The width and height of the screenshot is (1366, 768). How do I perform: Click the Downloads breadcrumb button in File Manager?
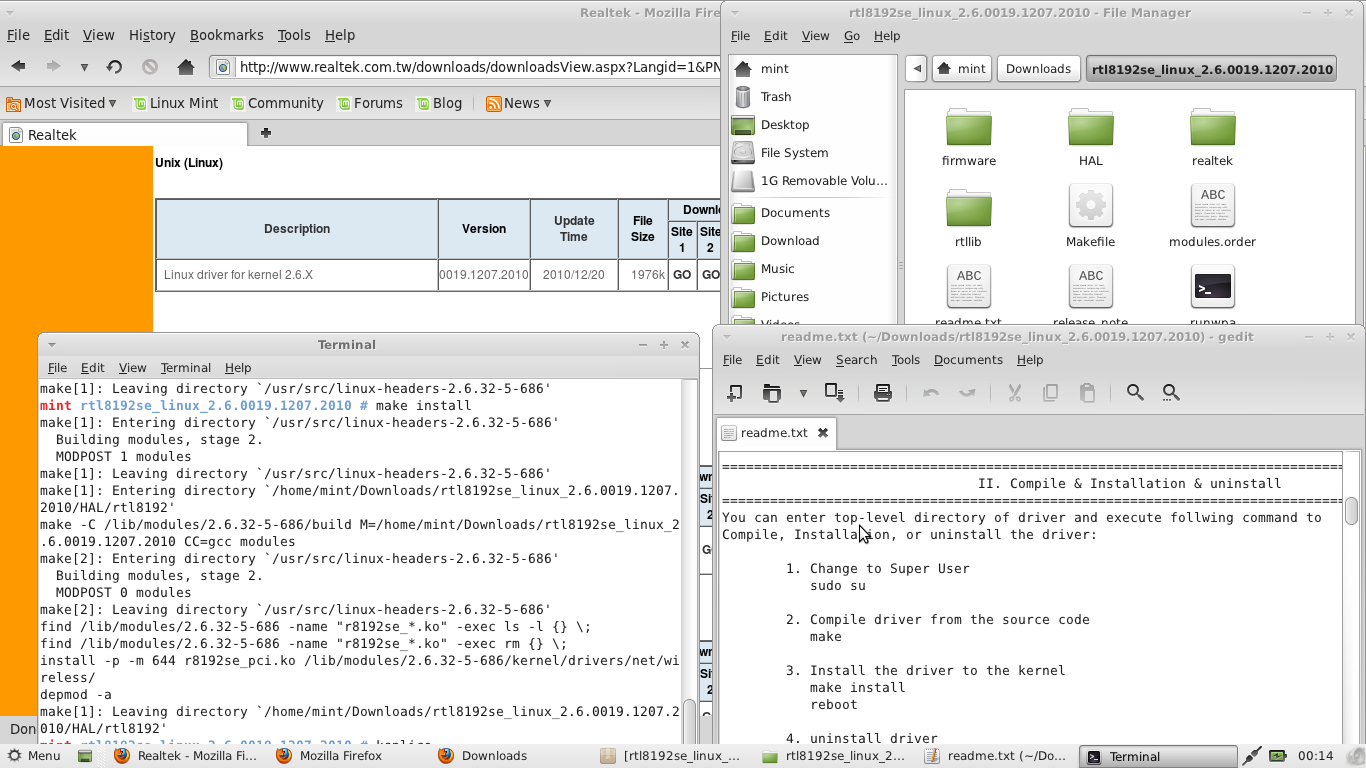1038,68
